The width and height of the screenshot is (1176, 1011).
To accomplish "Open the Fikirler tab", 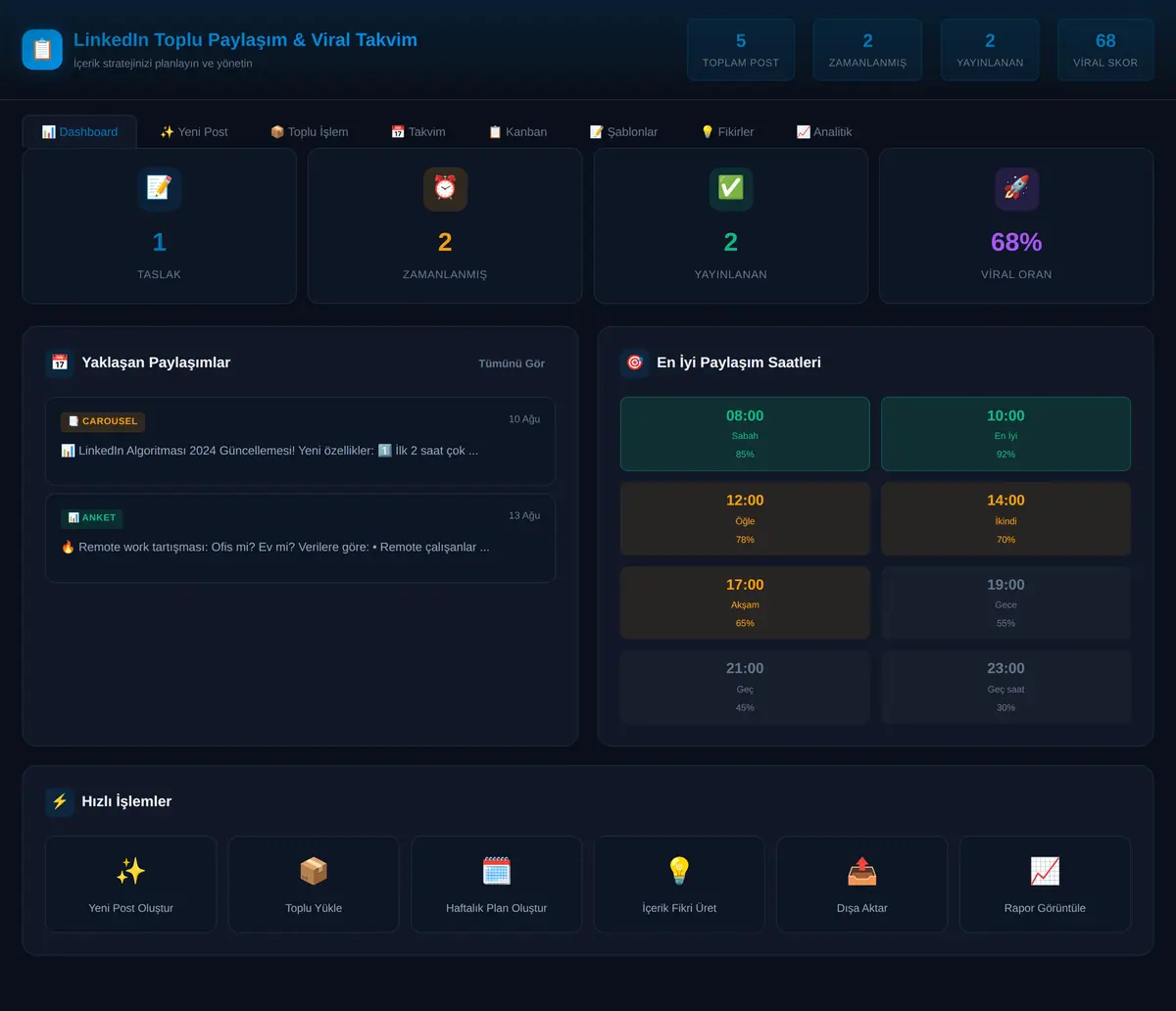I will (727, 131).
